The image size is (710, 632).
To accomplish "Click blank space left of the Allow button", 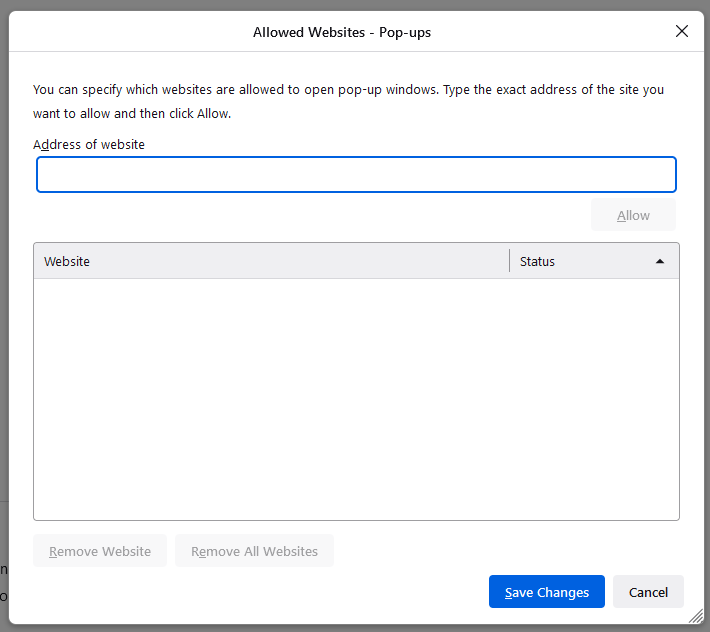I will 300,215.
